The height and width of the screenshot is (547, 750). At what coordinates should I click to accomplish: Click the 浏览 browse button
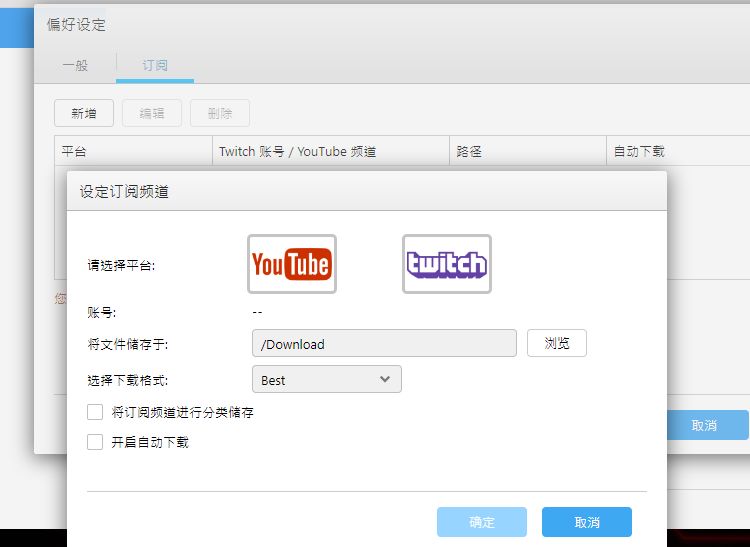click(x=557, y=343)
